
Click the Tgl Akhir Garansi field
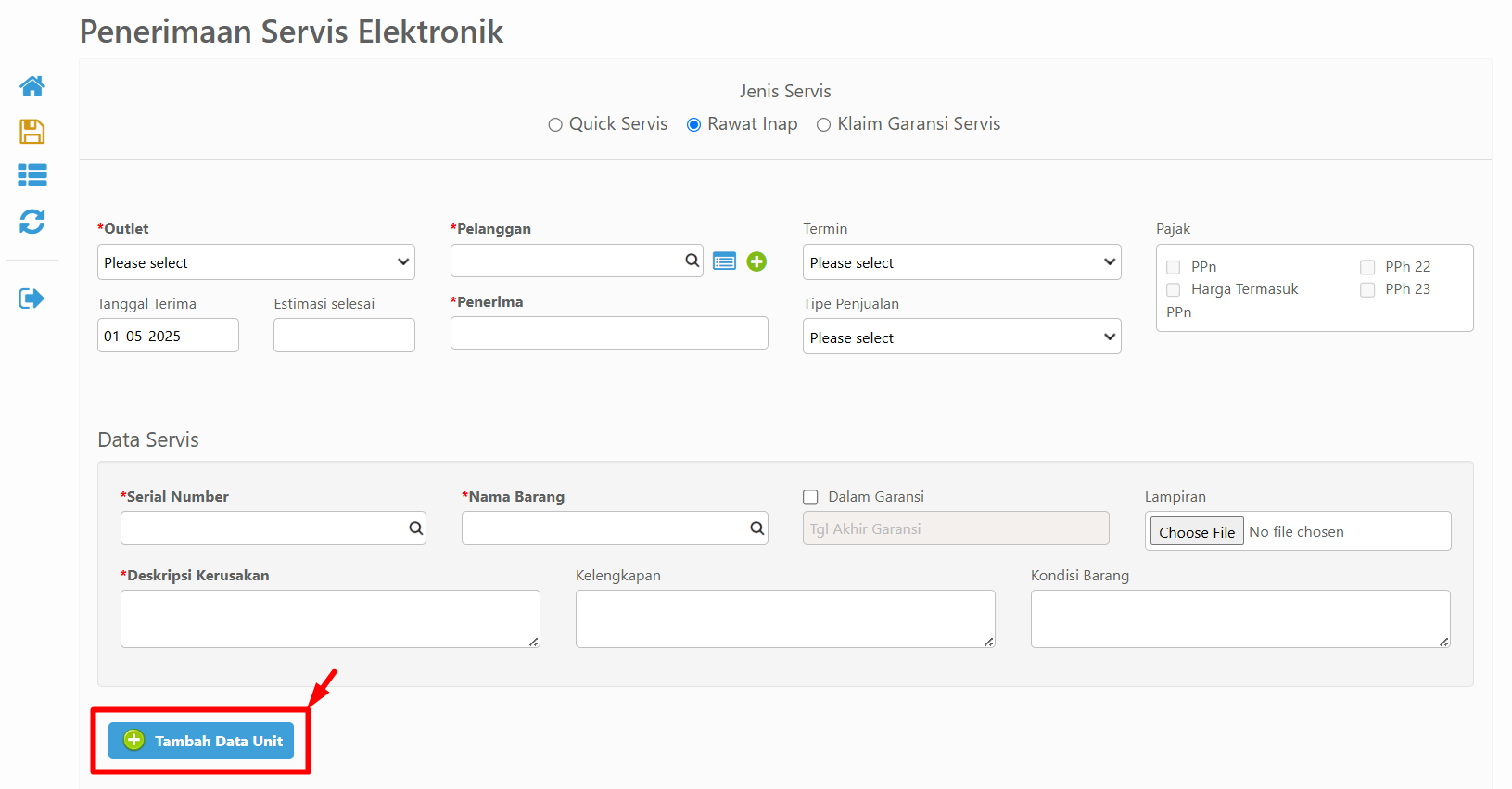point(956,528)
